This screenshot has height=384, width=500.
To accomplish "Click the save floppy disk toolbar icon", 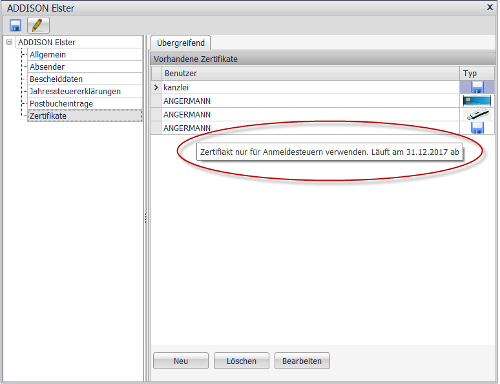I will pos(15,26).
